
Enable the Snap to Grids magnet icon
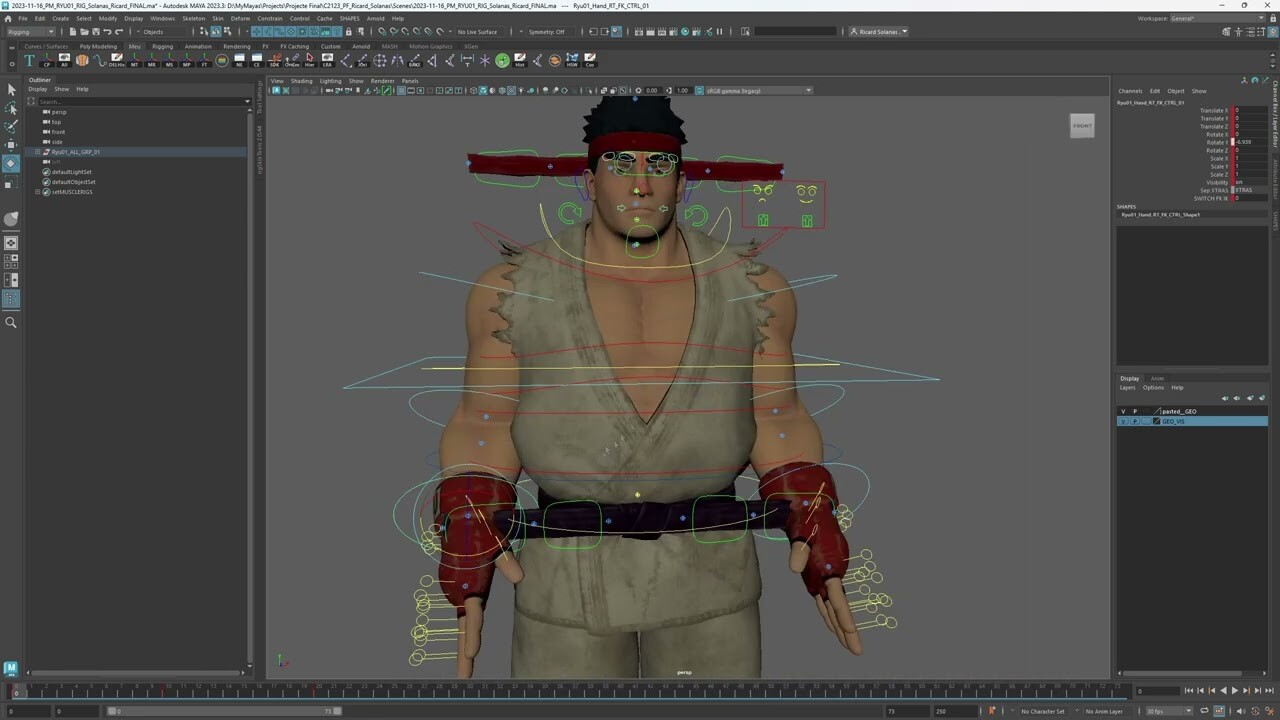click(382, 31)
